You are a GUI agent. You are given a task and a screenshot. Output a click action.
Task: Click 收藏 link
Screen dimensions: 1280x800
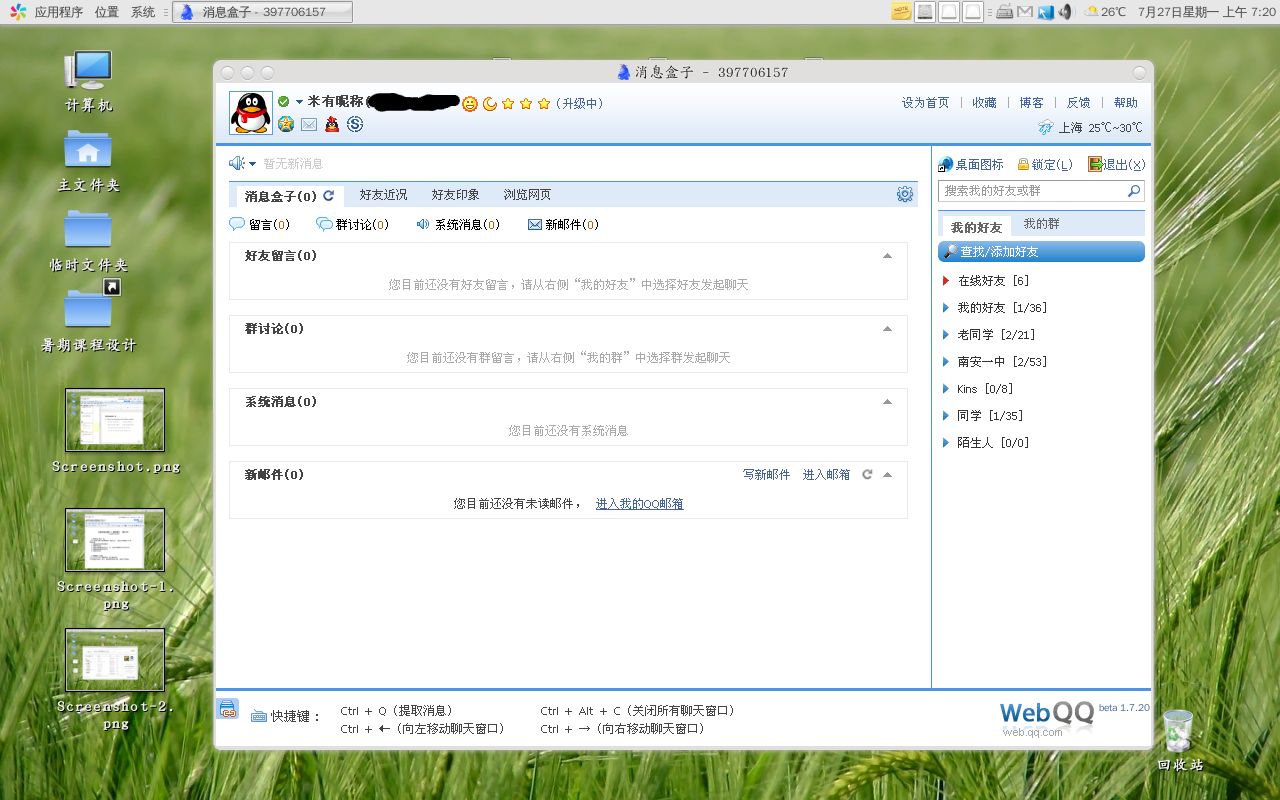tap(984, 103)
